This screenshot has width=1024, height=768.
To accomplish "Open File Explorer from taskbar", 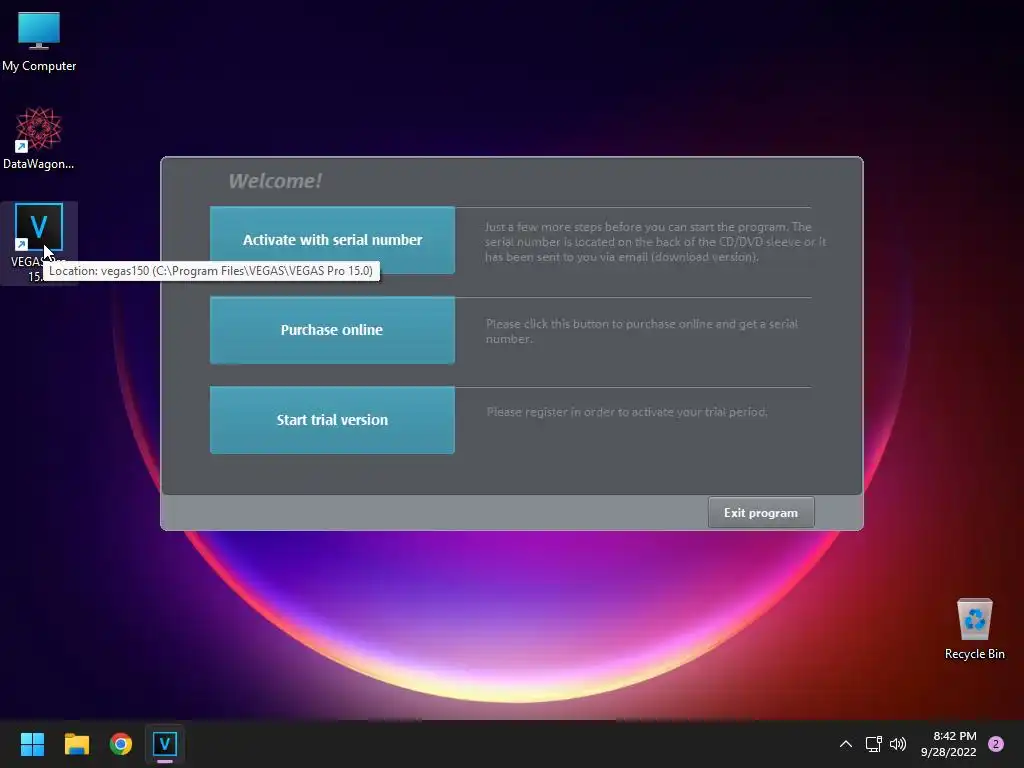I will coord(76,744).
